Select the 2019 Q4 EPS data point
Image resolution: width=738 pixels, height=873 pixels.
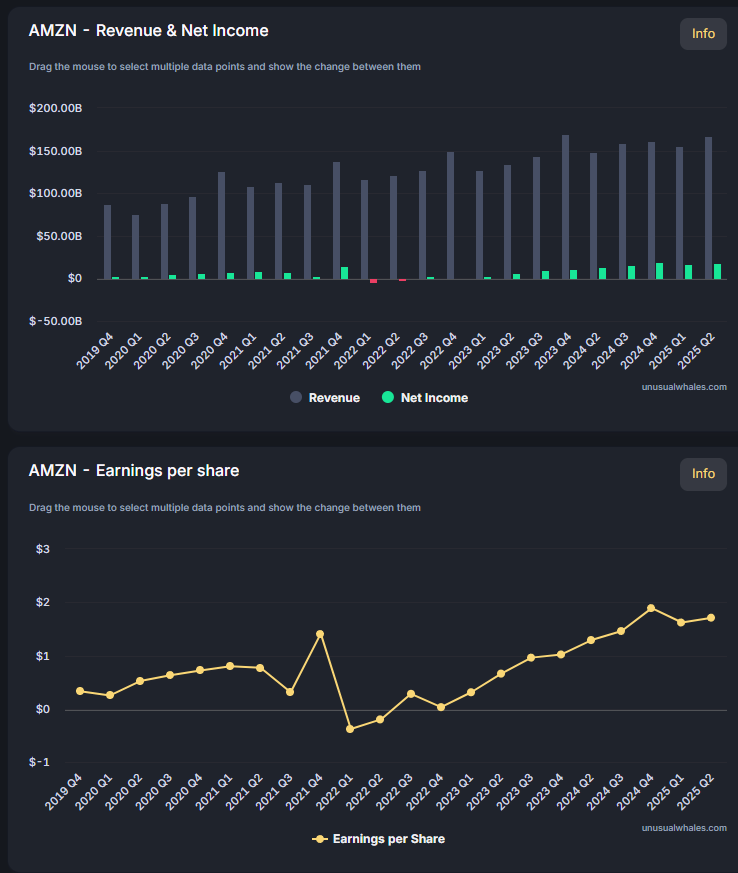[x=80, y=691]
